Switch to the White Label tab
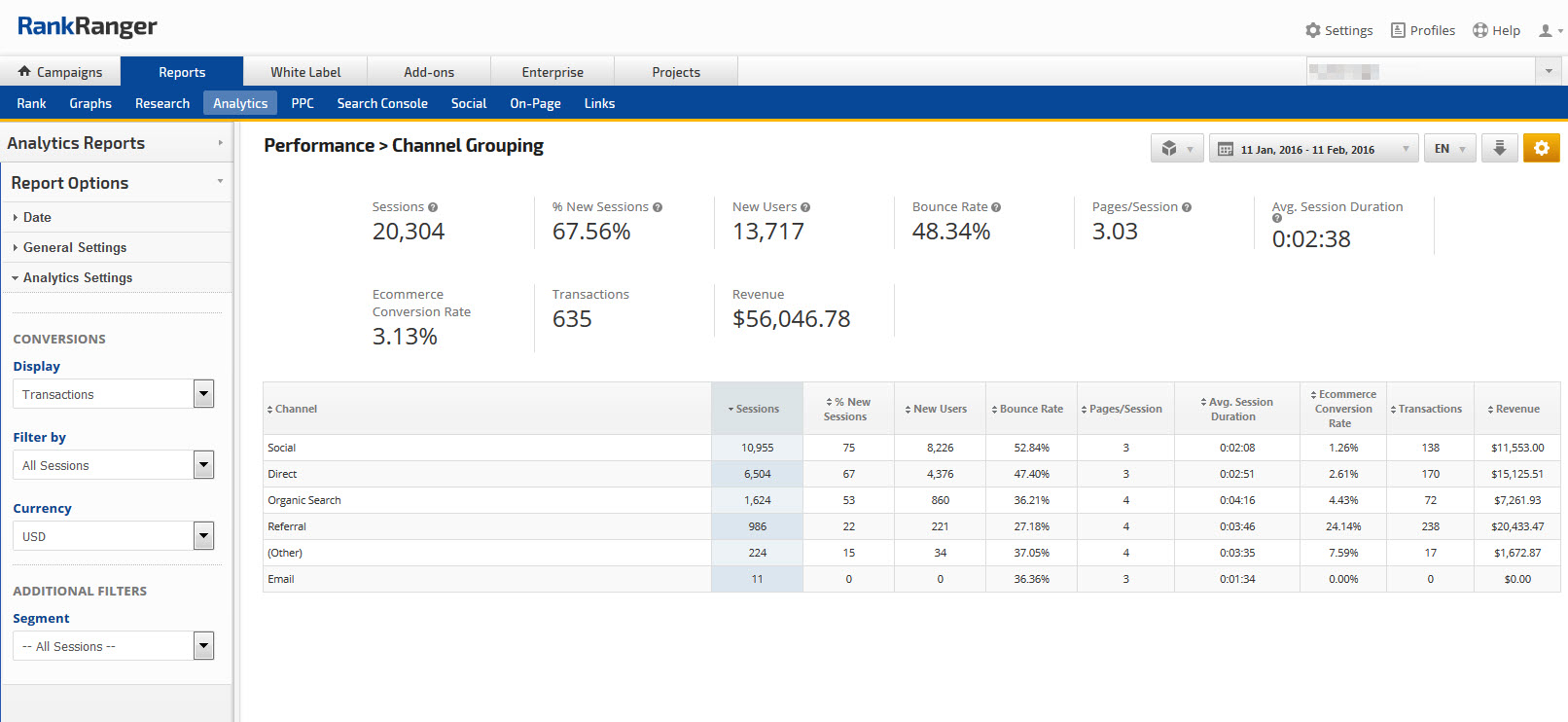Screen dimensions: 1568x722 305,72
